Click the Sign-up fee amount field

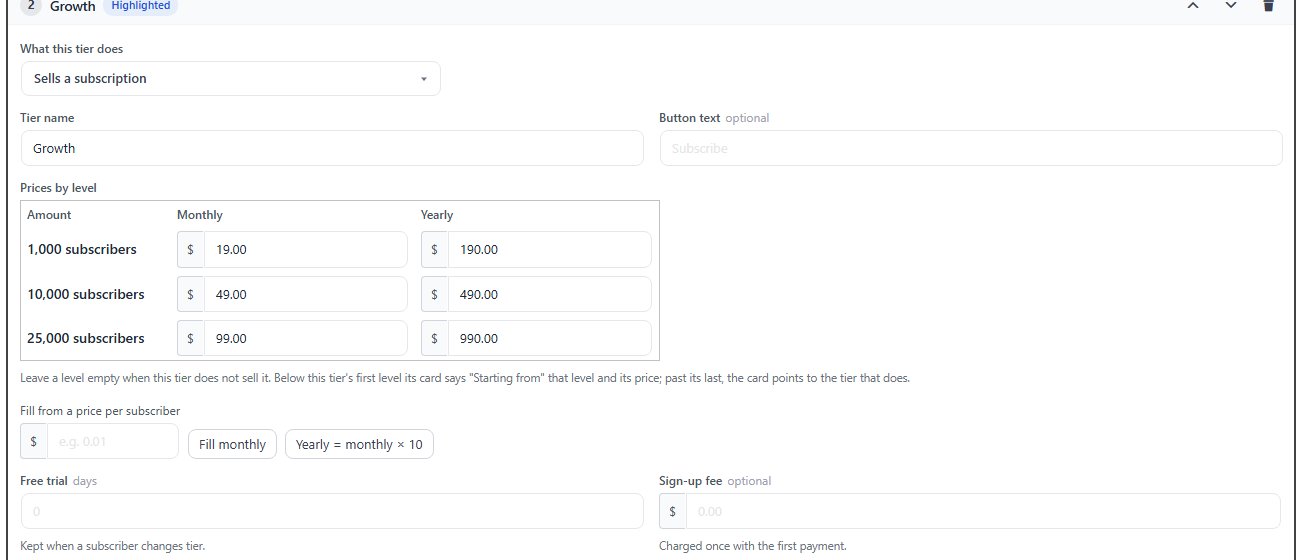983,511
